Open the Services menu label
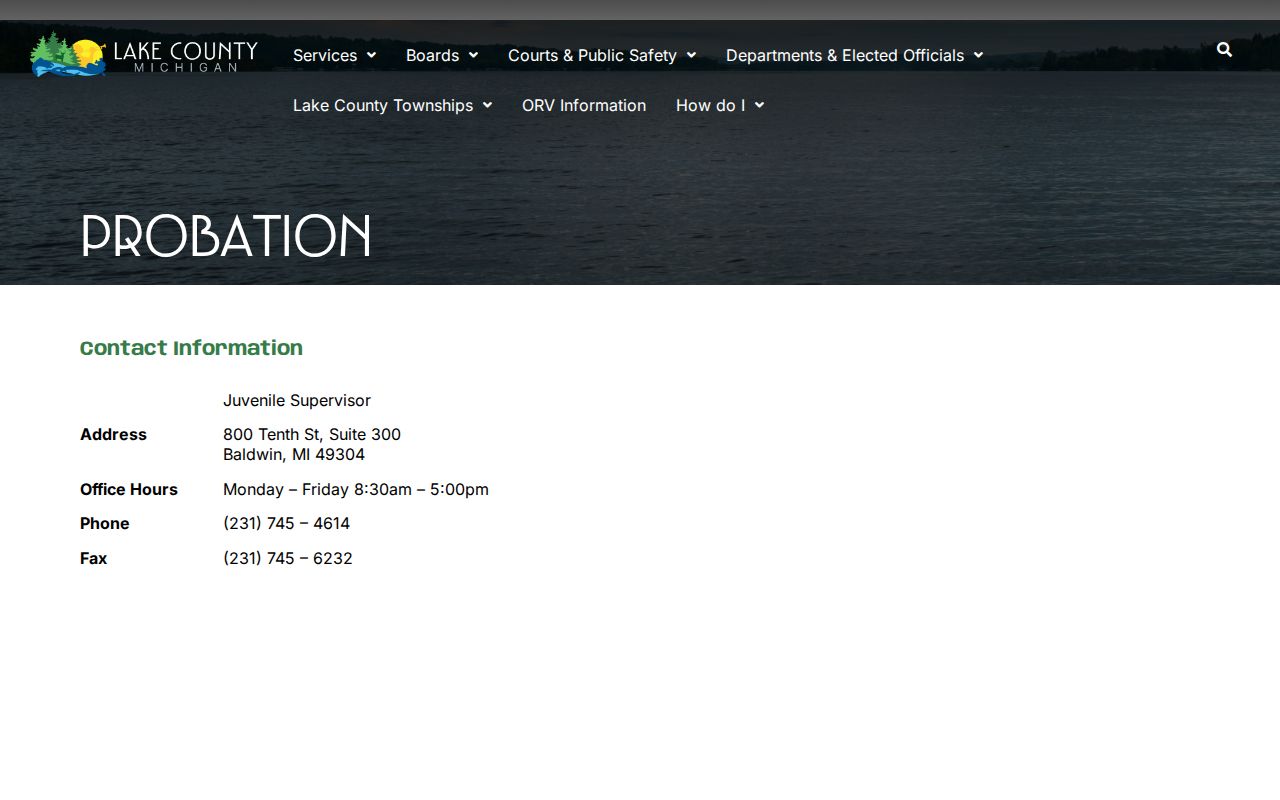The width and height of the screenshot is (1280, 800). tap(325, 55)
